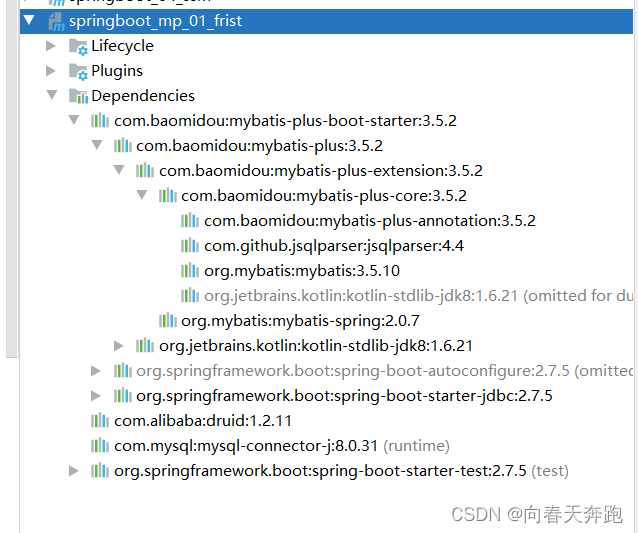The image size is (638, 533).
Task: Select org.springframework.boot:spring-boot-starter-jdbc:2.7.5 text
Action: click(345, 396)
